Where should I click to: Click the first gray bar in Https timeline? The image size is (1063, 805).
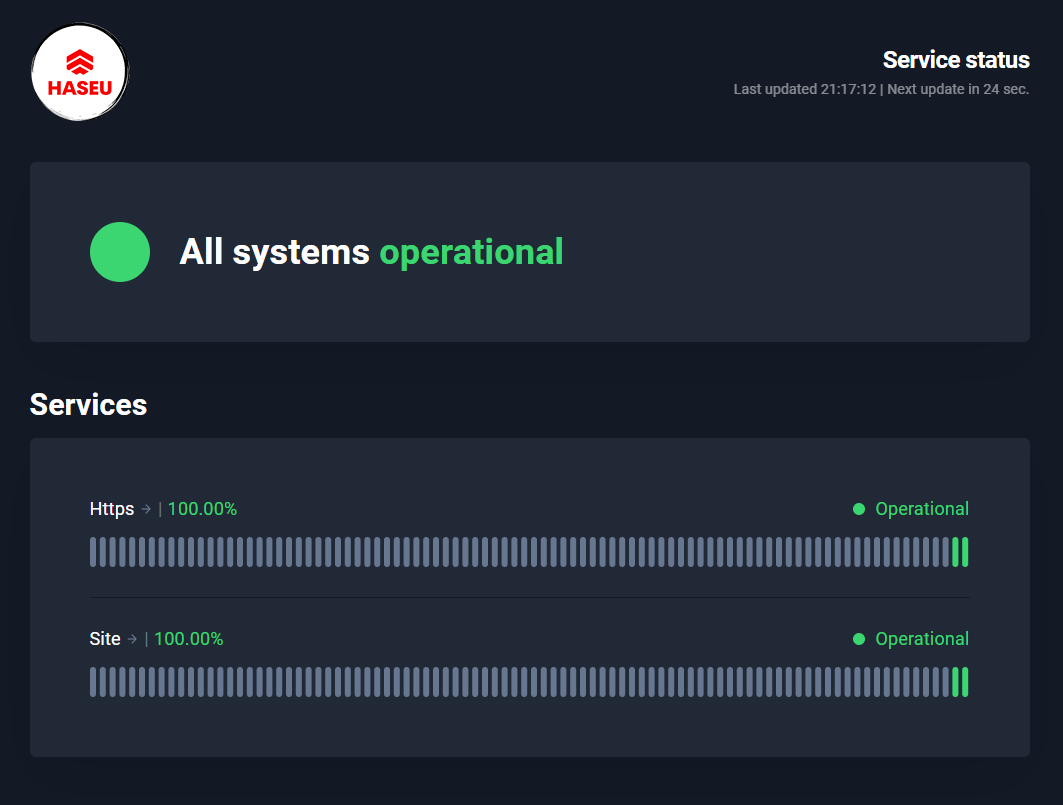93,552
